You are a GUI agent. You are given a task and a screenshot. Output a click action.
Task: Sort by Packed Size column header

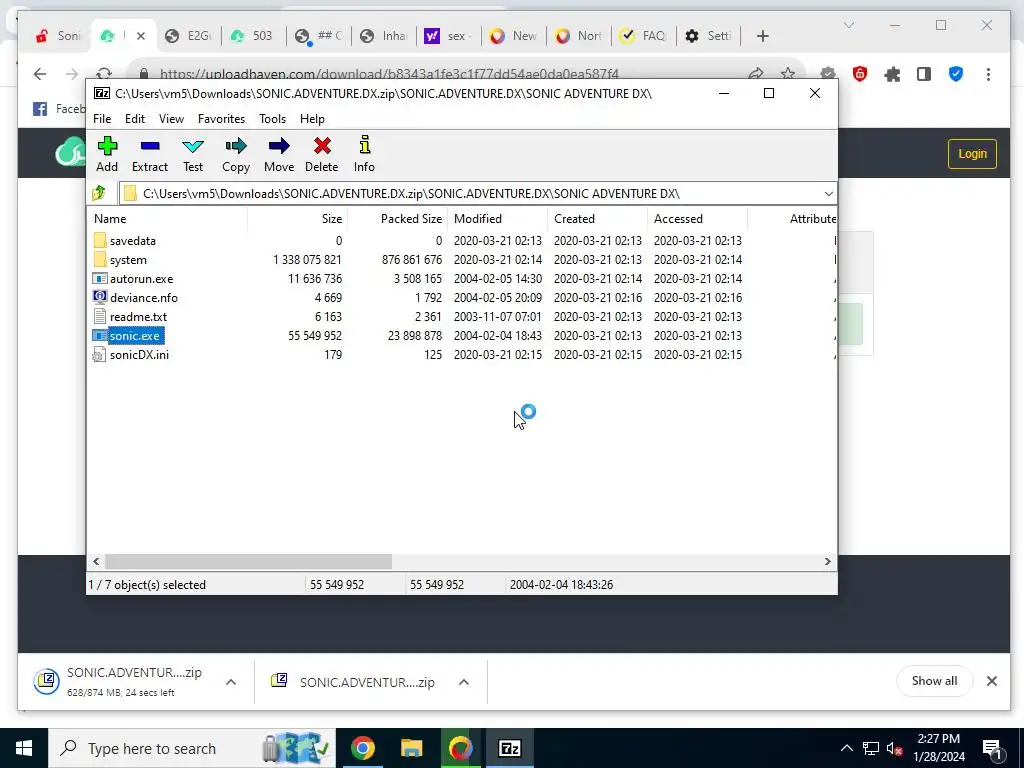(398, 219)
